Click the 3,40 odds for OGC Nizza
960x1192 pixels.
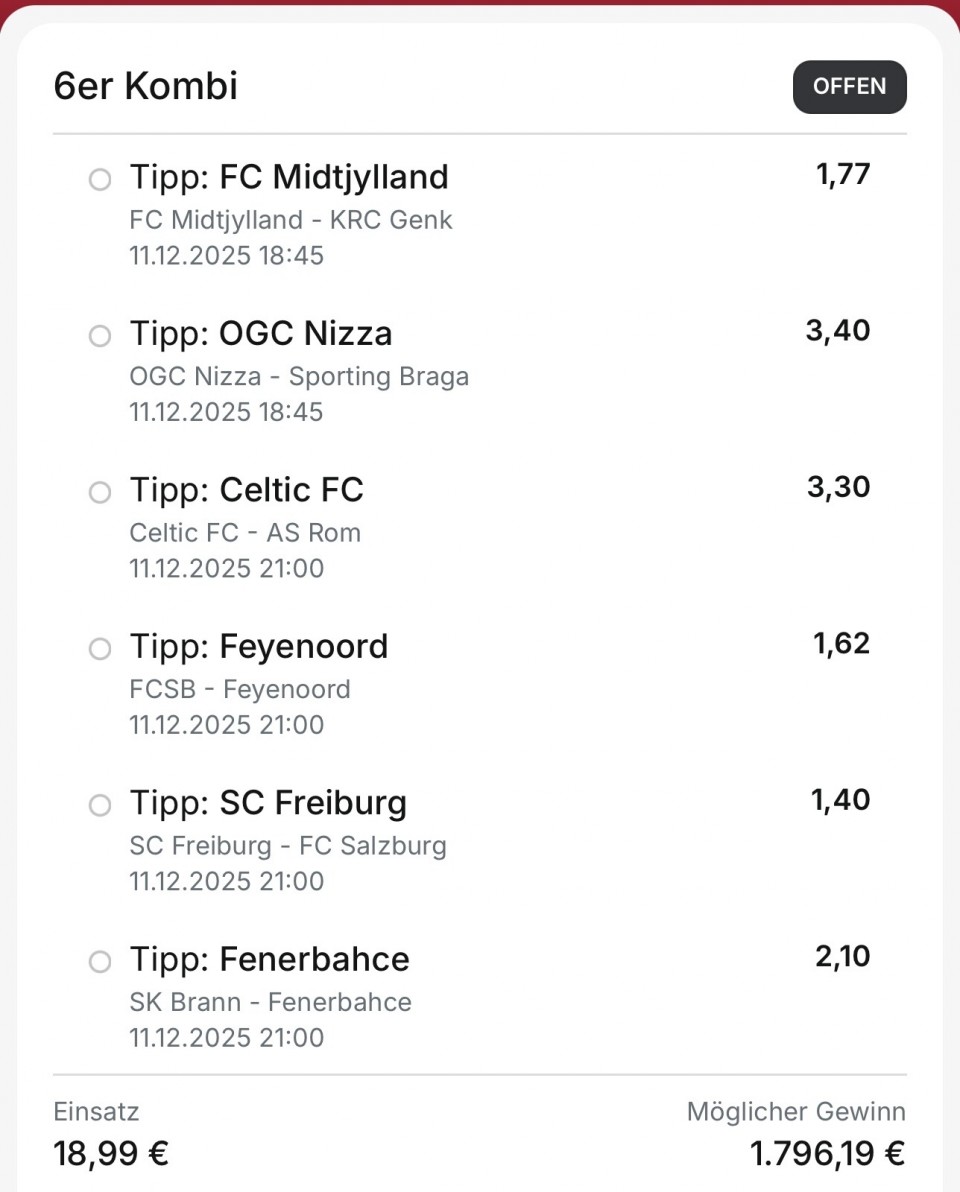click(838, 331)
